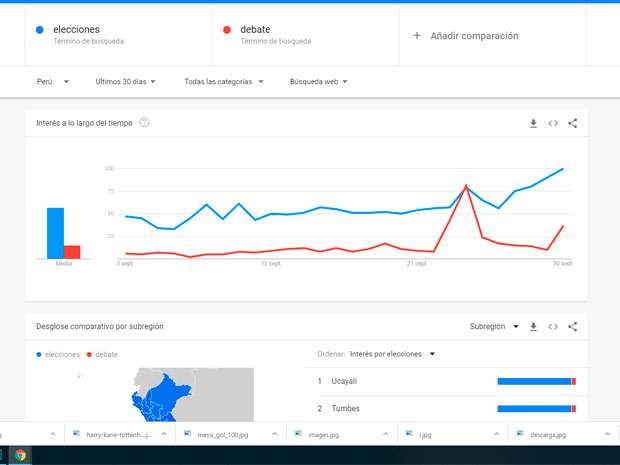620x465 pixels.
Task: Expand options for images.jpg download
Action: point(386,434)
